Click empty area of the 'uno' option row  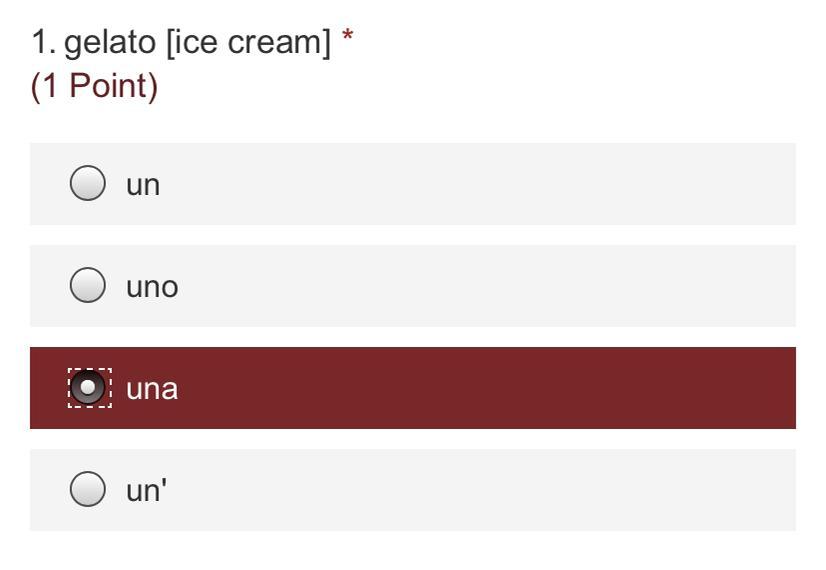coord(474,286)
